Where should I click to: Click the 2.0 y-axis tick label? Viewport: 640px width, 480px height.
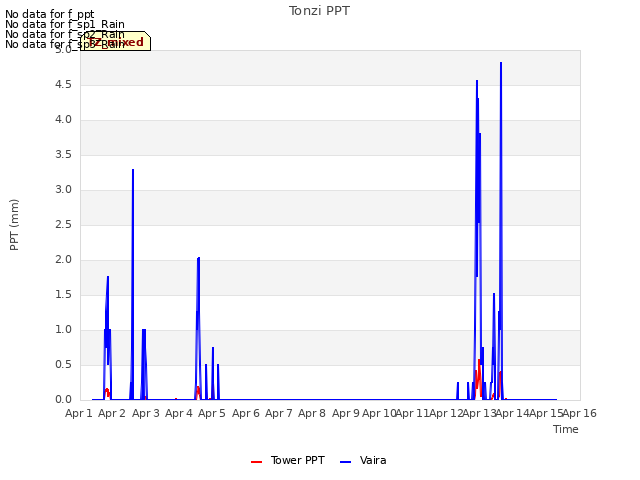(63, 260)
